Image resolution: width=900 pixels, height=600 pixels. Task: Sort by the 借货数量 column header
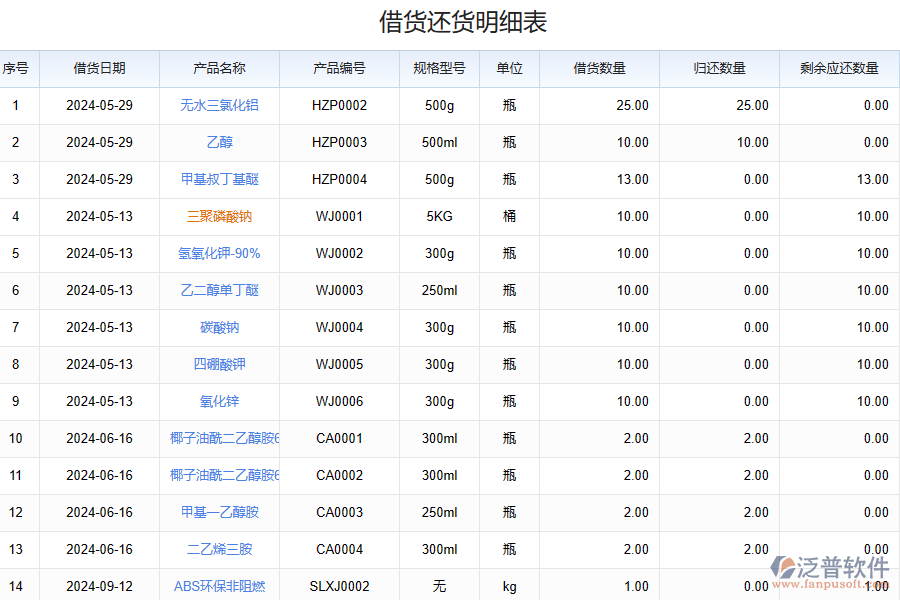point(600,68)
